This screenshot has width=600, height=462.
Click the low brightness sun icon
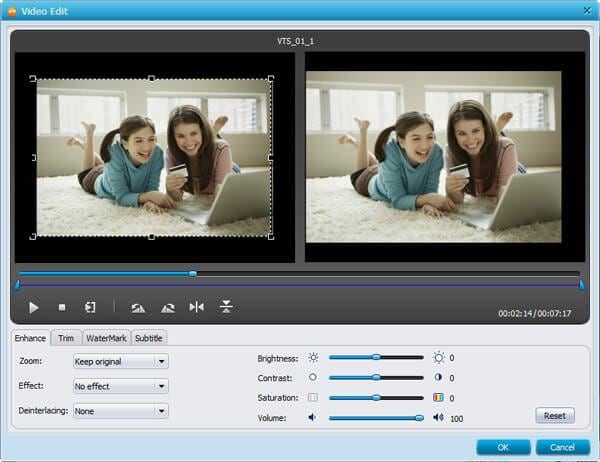(313, 358)
